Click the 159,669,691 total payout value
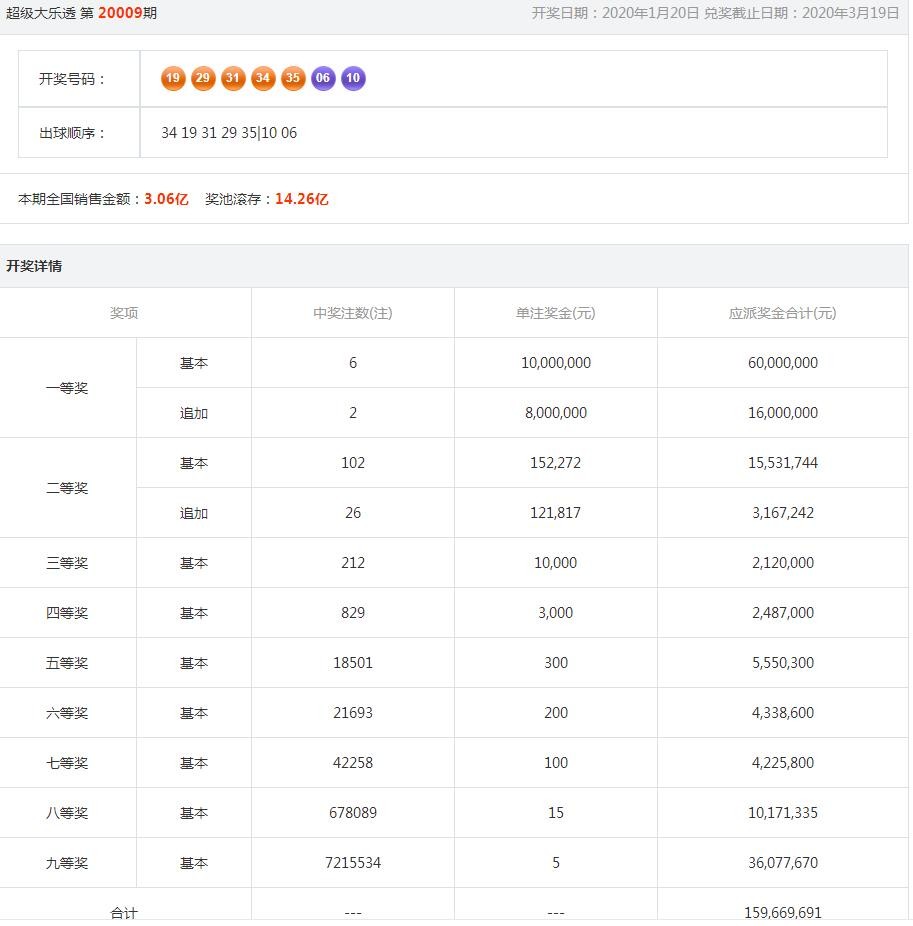The image size is (913, 926). [x=783, y=912]
